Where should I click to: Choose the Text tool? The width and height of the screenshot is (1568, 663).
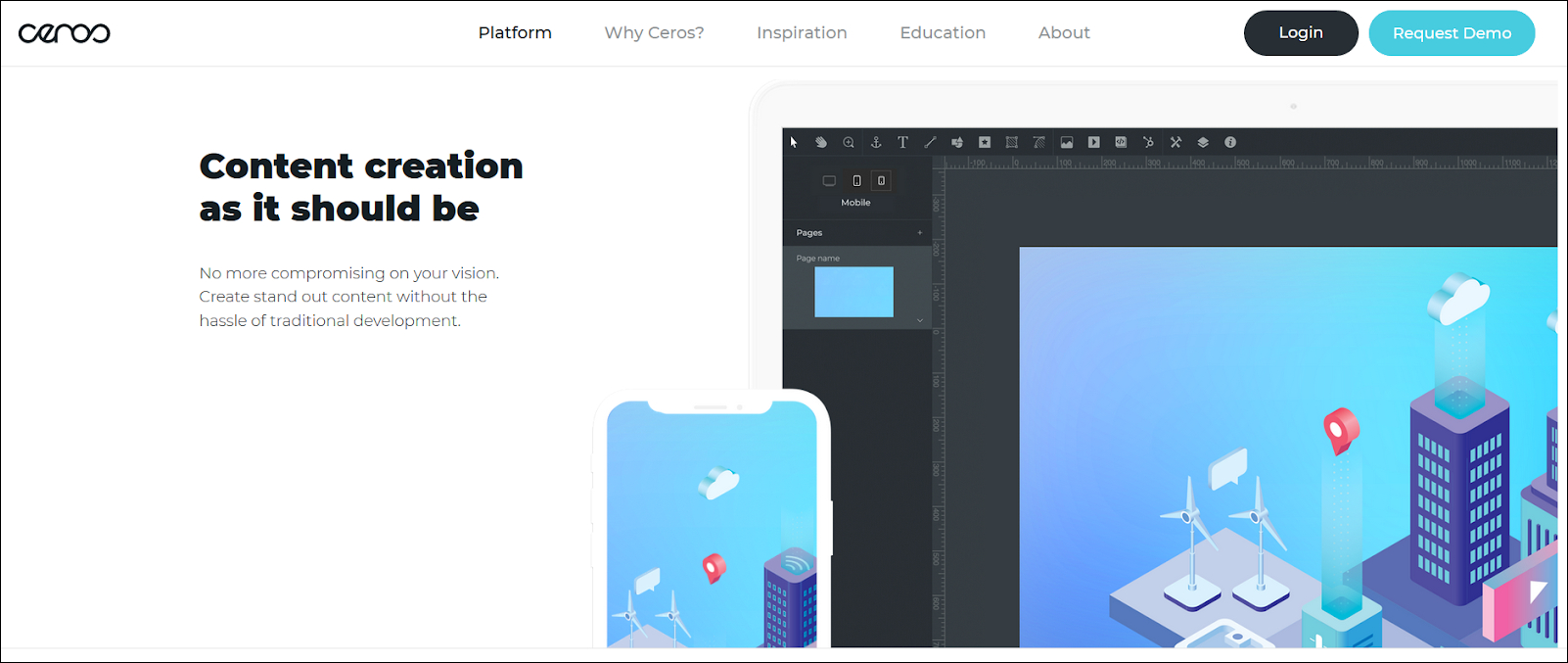902,142
